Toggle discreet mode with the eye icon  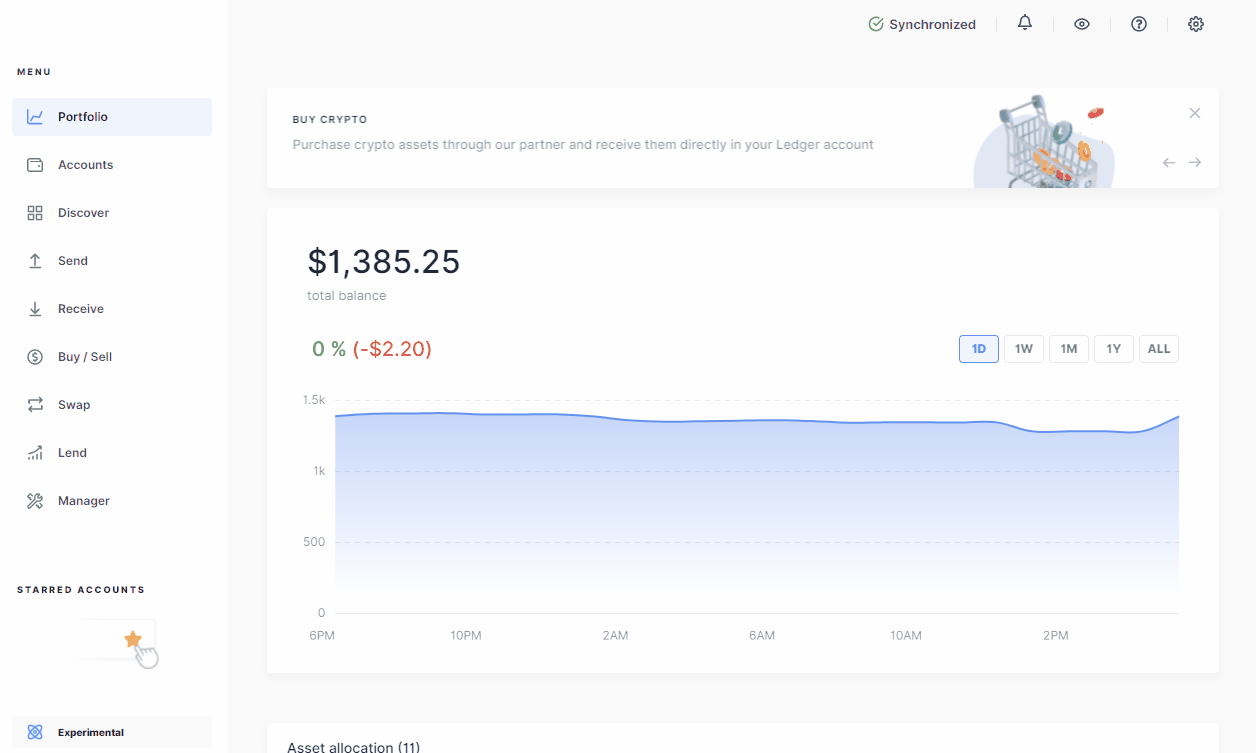(x=1081, y=23)
